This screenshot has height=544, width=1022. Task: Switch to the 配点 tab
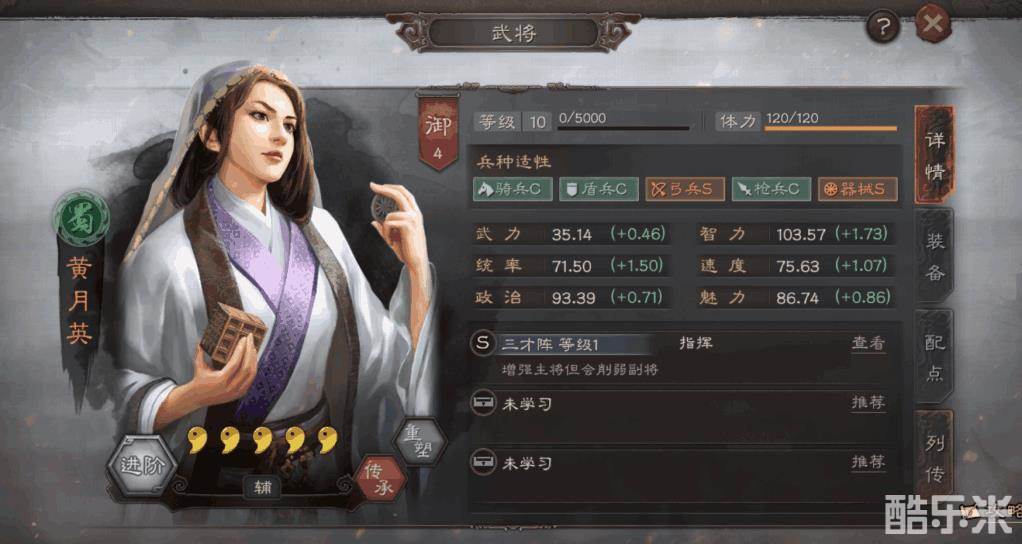[935, 357]
